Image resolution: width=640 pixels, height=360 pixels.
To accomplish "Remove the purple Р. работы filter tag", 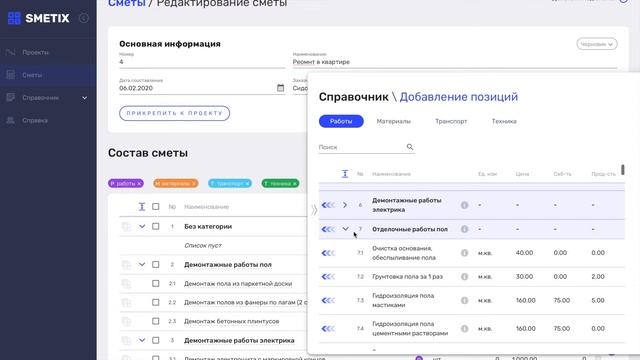I will pos(139,184).
